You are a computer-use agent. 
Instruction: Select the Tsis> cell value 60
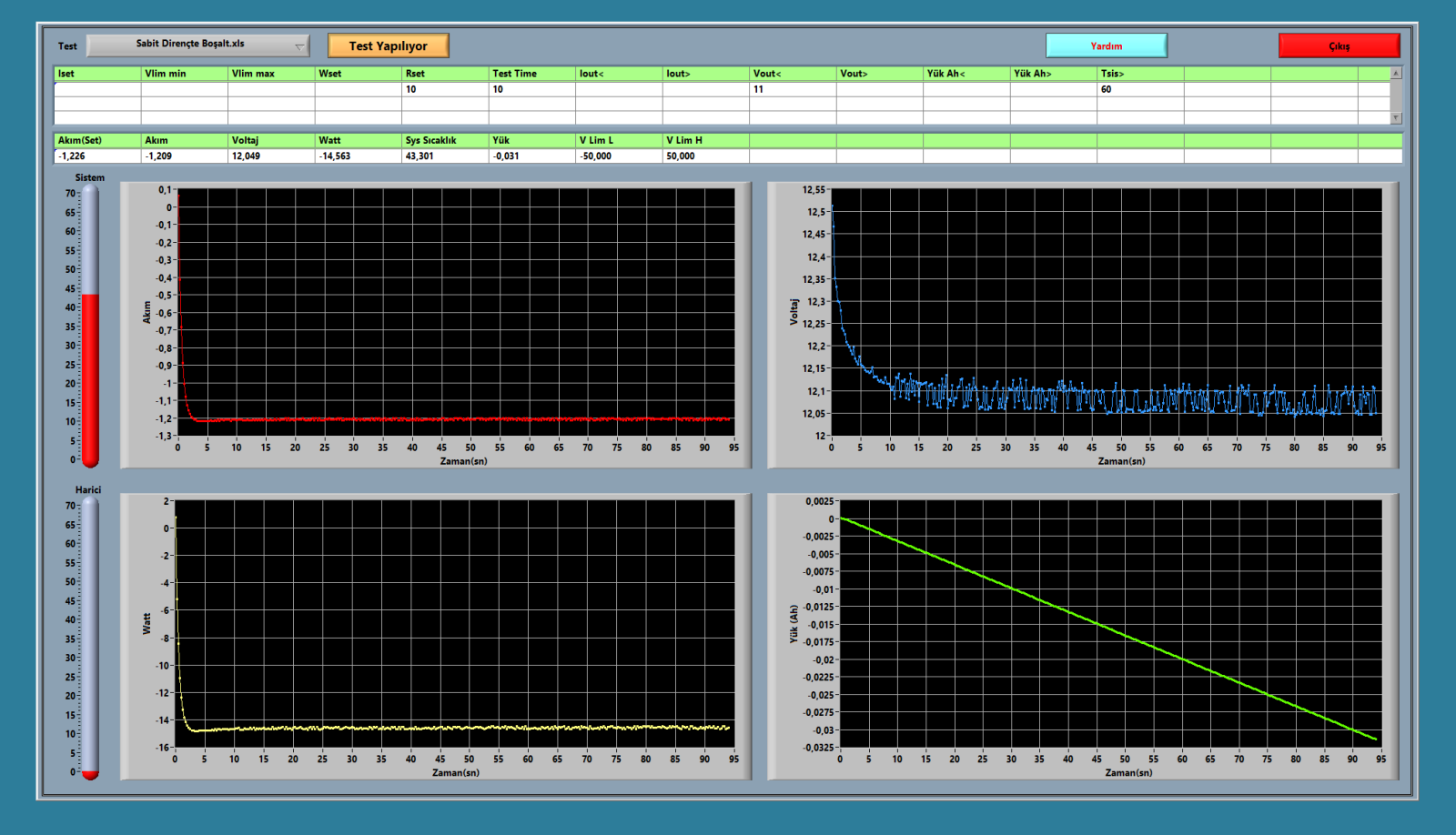pyautogui.click(x=1140, y=89)
